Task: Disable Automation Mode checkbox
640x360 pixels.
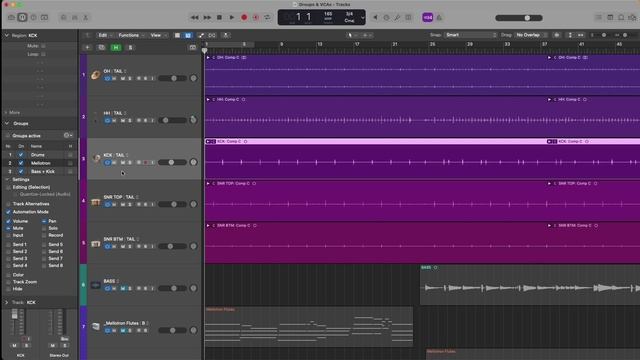Action: 8,212
